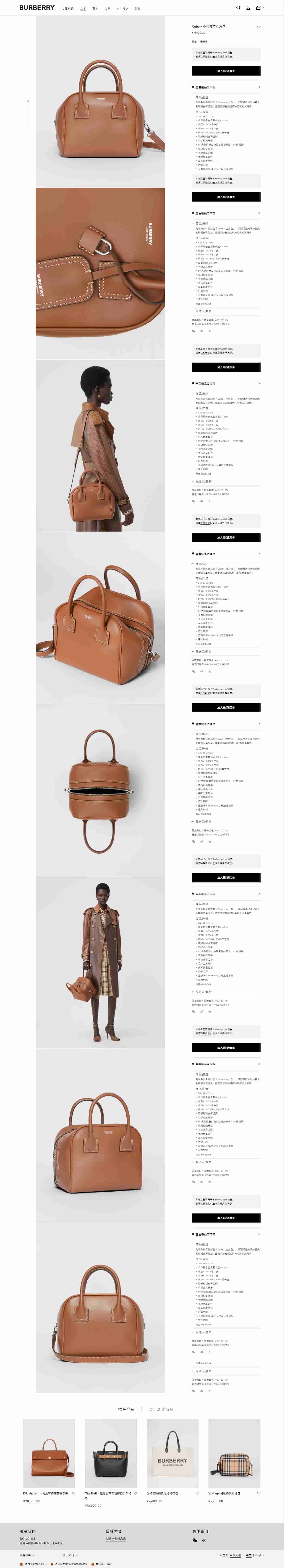Toggle the wishlist heart on the Elizabeth bag

[x=74, y=1493]
